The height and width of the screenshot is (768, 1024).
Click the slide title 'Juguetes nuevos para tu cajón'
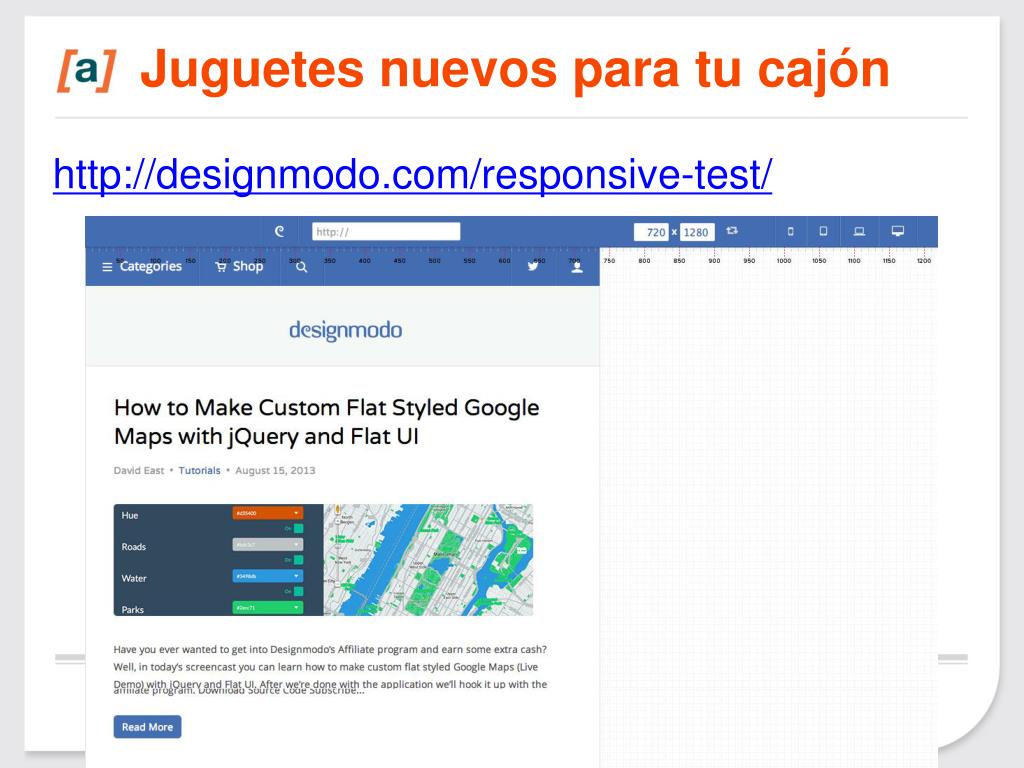pyautogui.click(x=515, y=71)
